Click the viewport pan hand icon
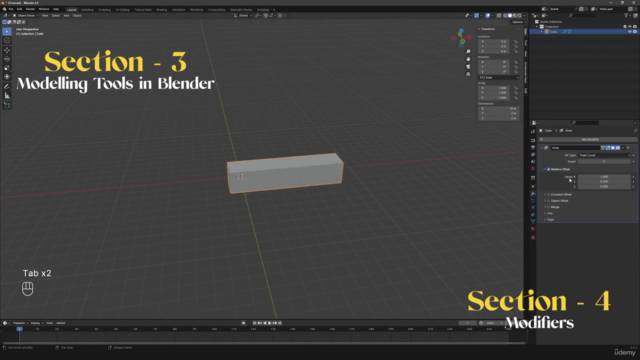 tap(468, 59)
